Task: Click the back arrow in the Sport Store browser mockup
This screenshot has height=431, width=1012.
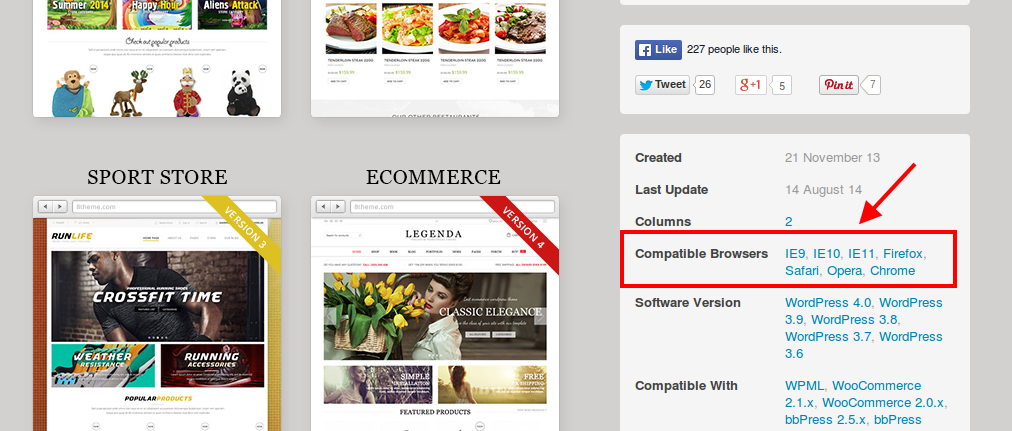Action: click(x=45, y=206)
